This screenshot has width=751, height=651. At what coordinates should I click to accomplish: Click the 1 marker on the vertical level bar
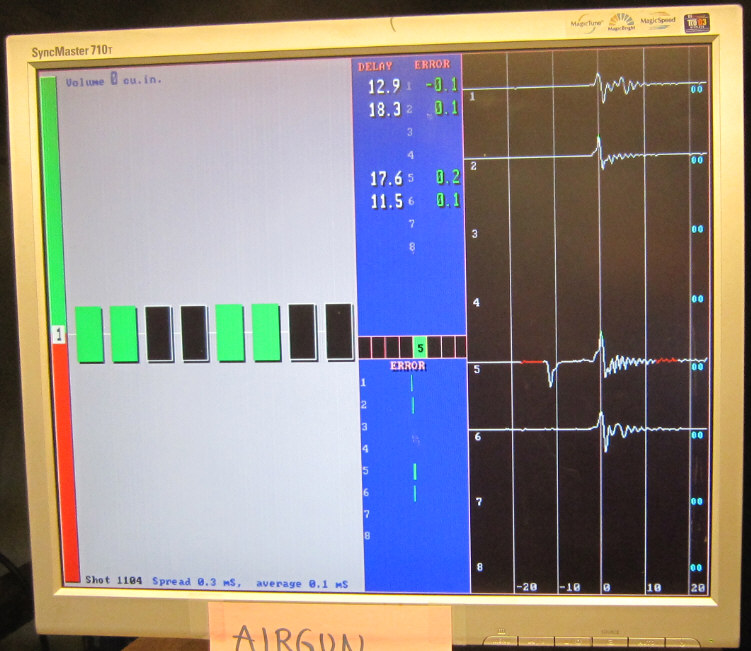[59, 336]
